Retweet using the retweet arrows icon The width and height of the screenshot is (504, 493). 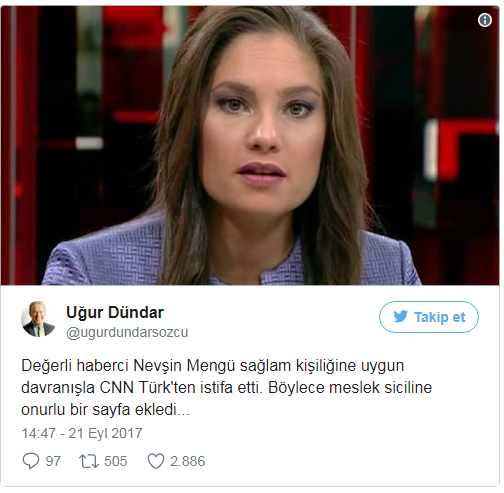[89, 461]
